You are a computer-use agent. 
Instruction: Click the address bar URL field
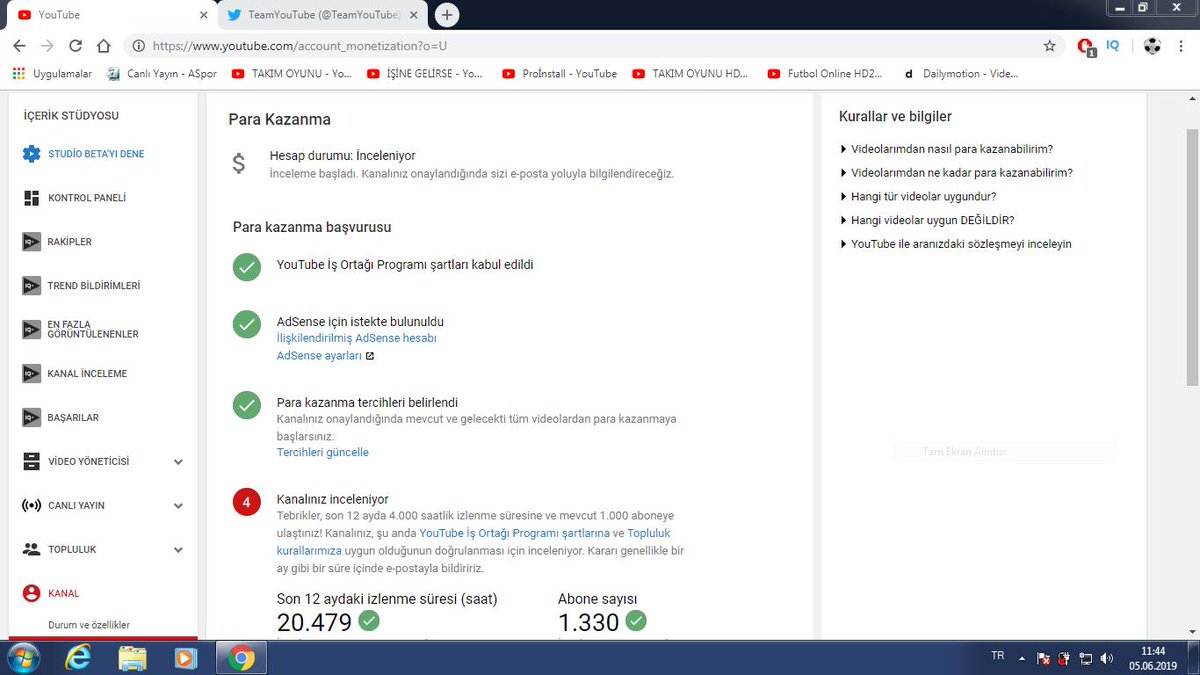pyautogui.click(x=590, y=46)
